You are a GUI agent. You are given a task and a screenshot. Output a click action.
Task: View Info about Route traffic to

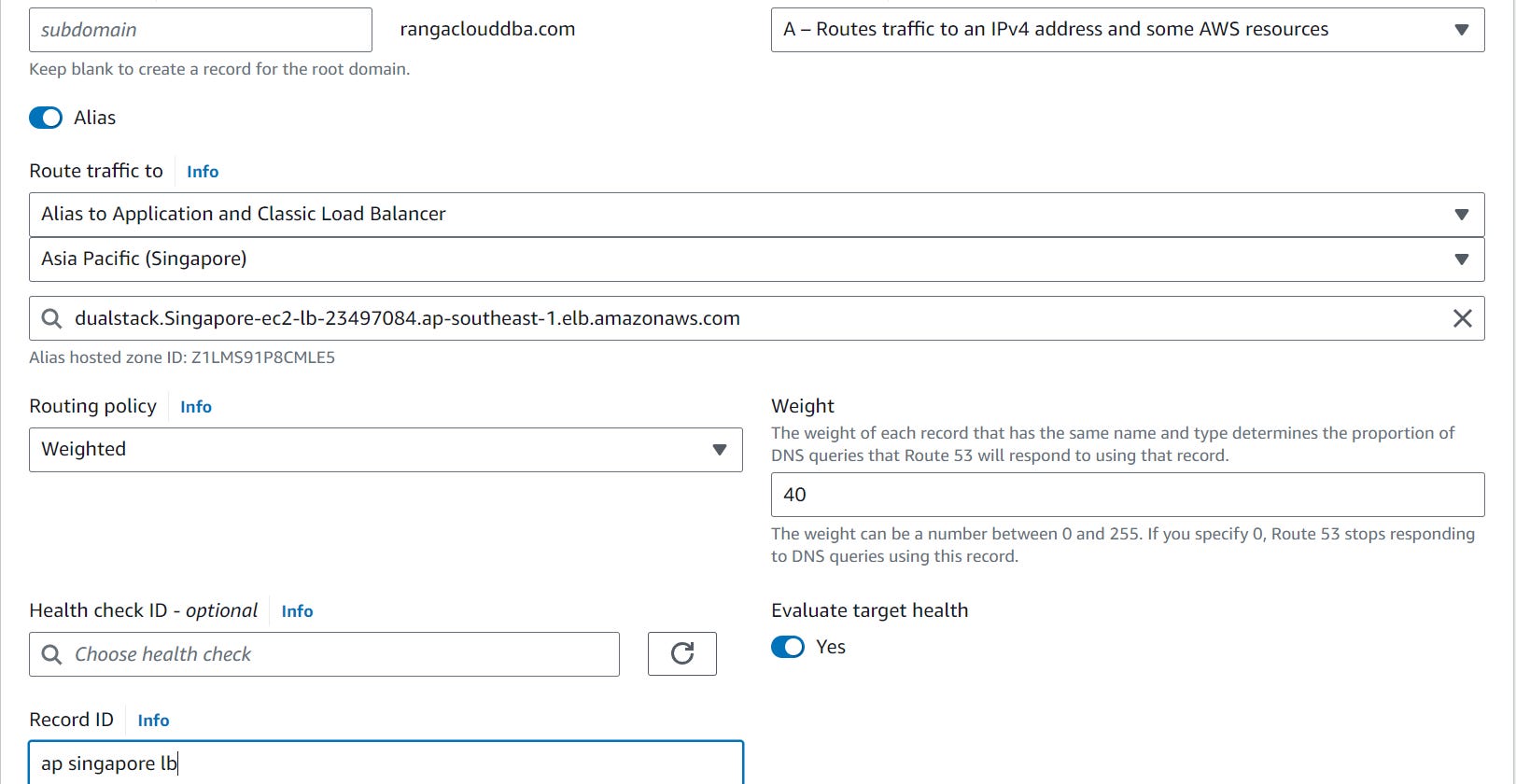point(202,171)
